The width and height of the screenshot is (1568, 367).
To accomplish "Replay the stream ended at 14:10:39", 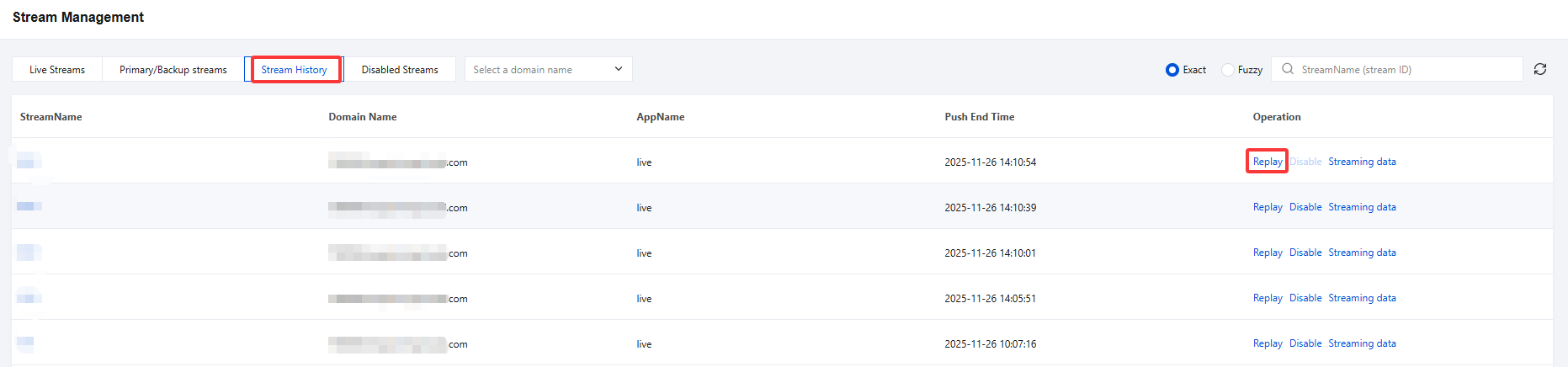I will coord(1268,207).
